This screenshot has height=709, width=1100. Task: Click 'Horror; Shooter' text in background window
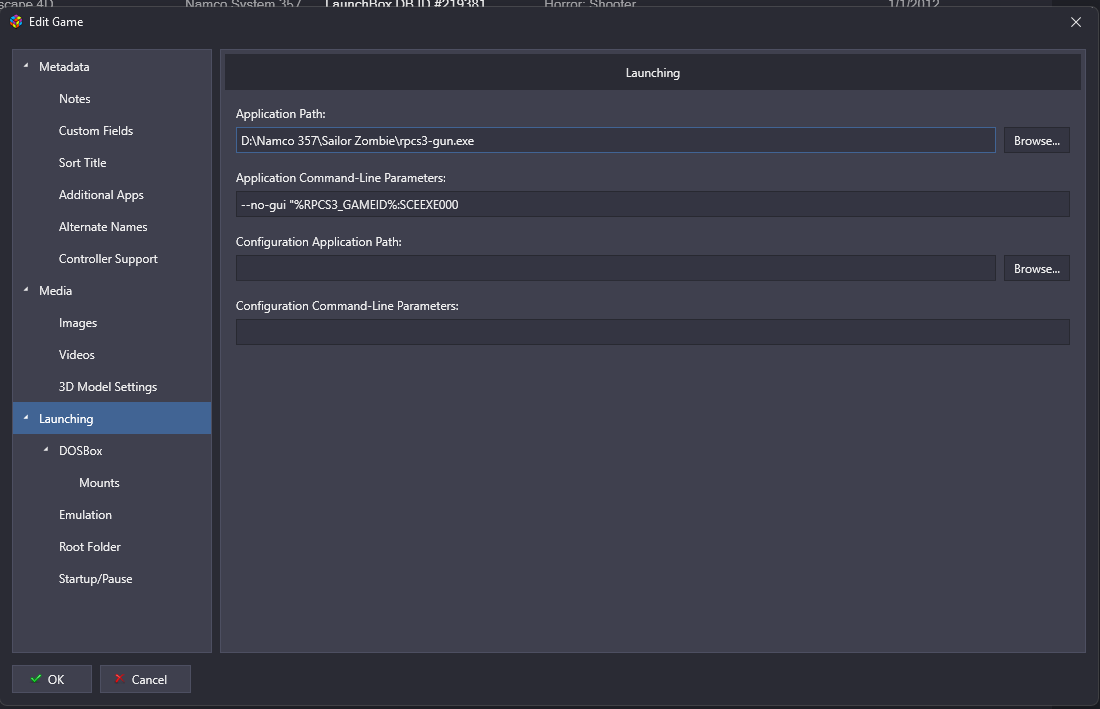point(590,4)
